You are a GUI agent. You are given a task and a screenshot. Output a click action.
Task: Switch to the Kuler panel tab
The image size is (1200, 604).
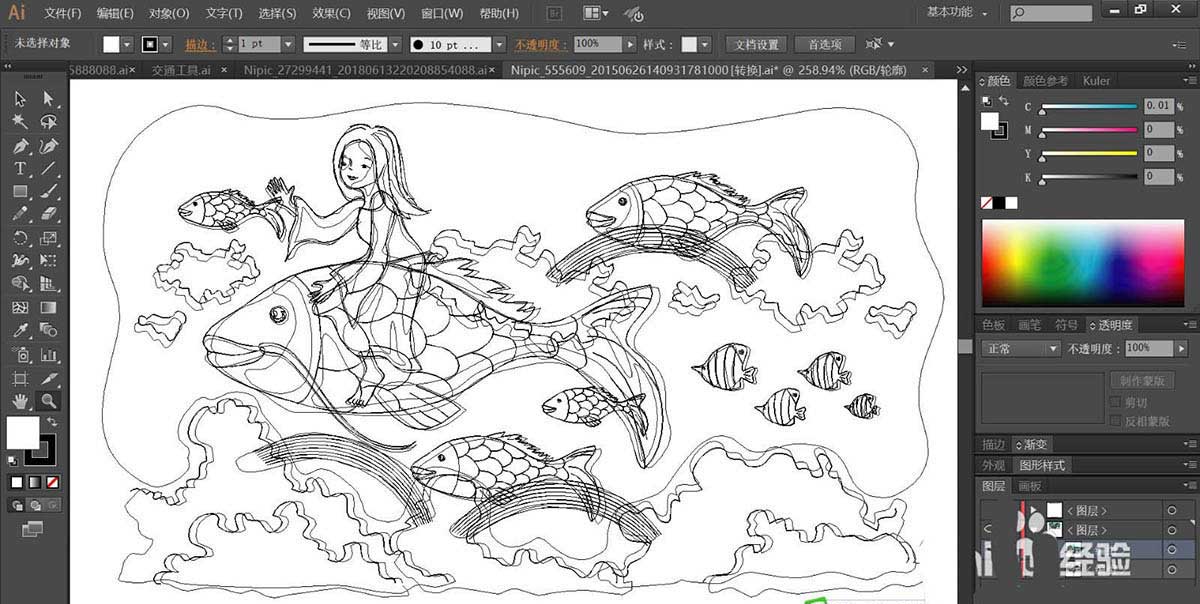pos(1096,81)
